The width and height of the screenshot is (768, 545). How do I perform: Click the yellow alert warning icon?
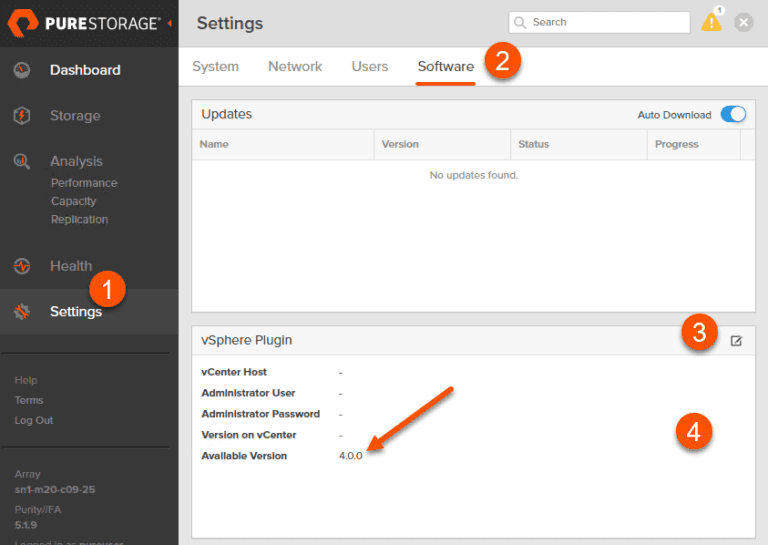(x=711, y=23)
